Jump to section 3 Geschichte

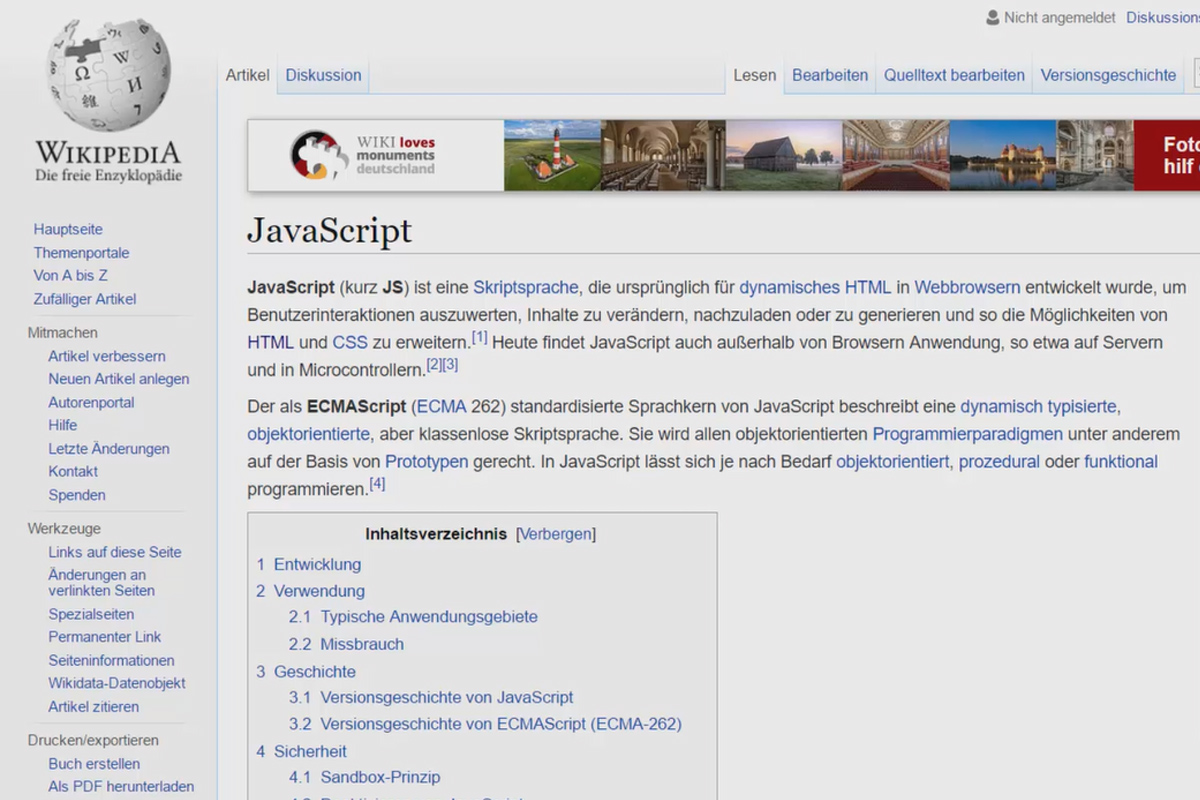(x=305, y=672)
